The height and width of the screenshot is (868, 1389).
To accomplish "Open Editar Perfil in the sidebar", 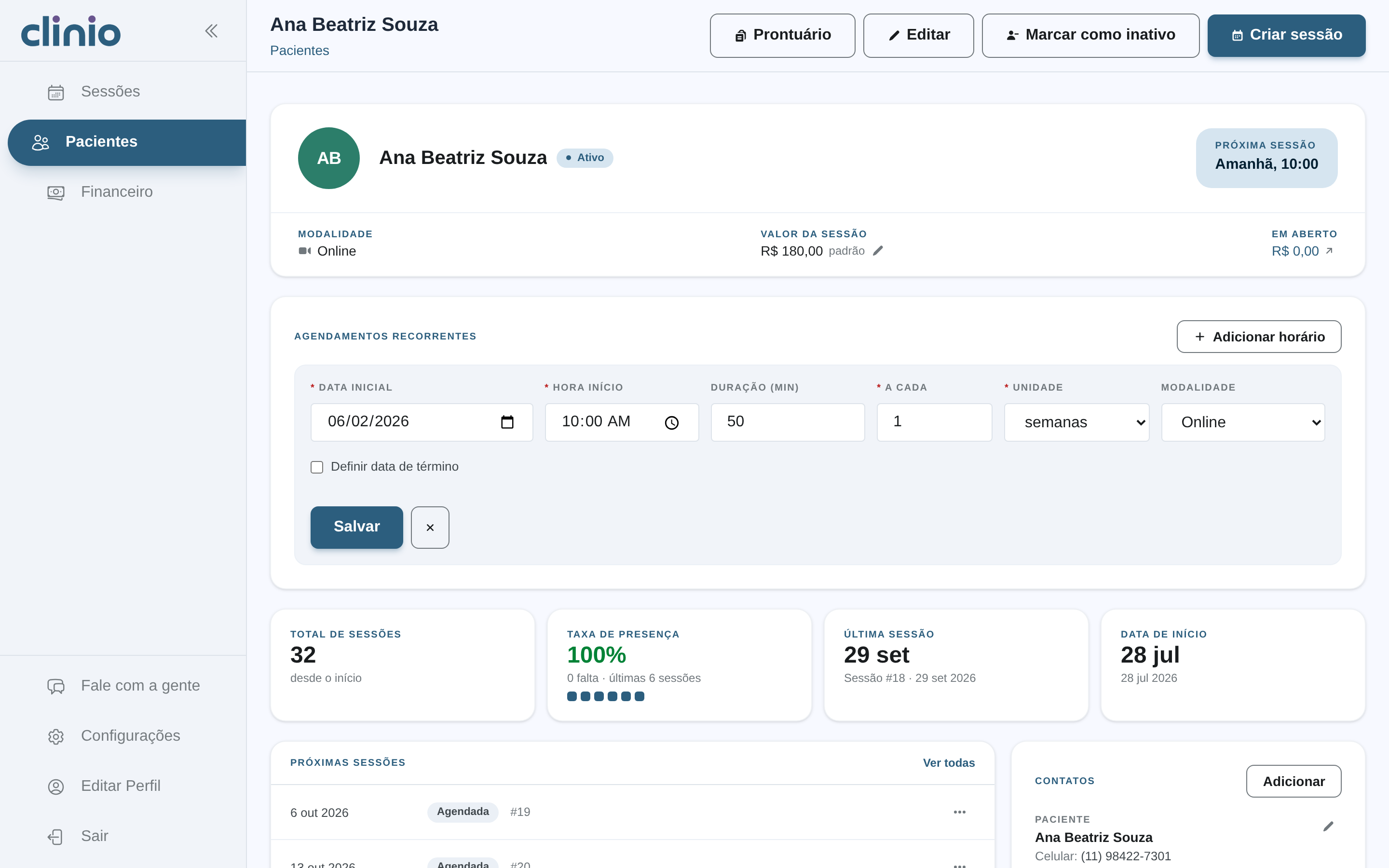I will point(121,786).
